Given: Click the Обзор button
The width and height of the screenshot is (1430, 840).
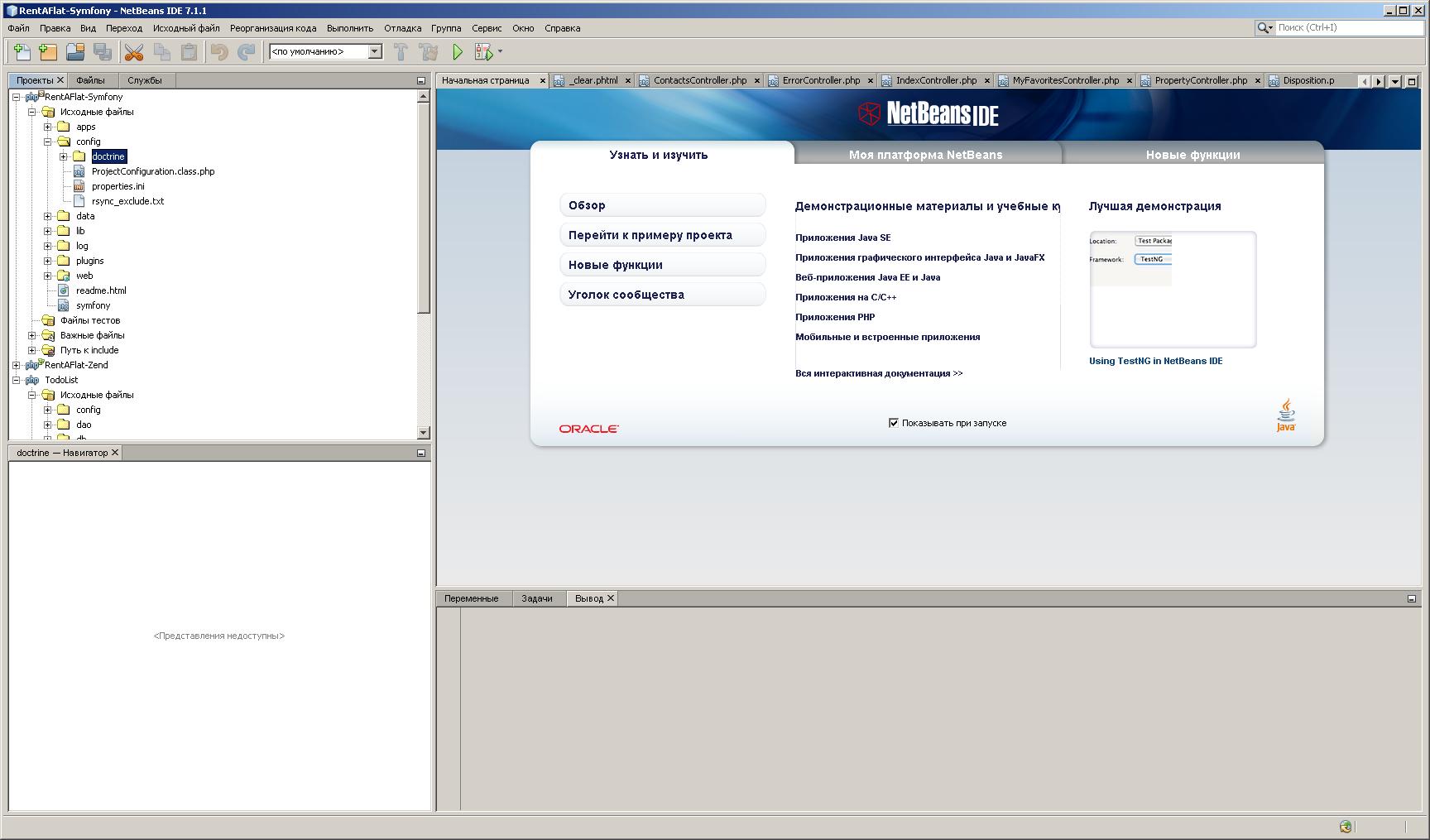Looking at the screenshot, I should 662,205.
